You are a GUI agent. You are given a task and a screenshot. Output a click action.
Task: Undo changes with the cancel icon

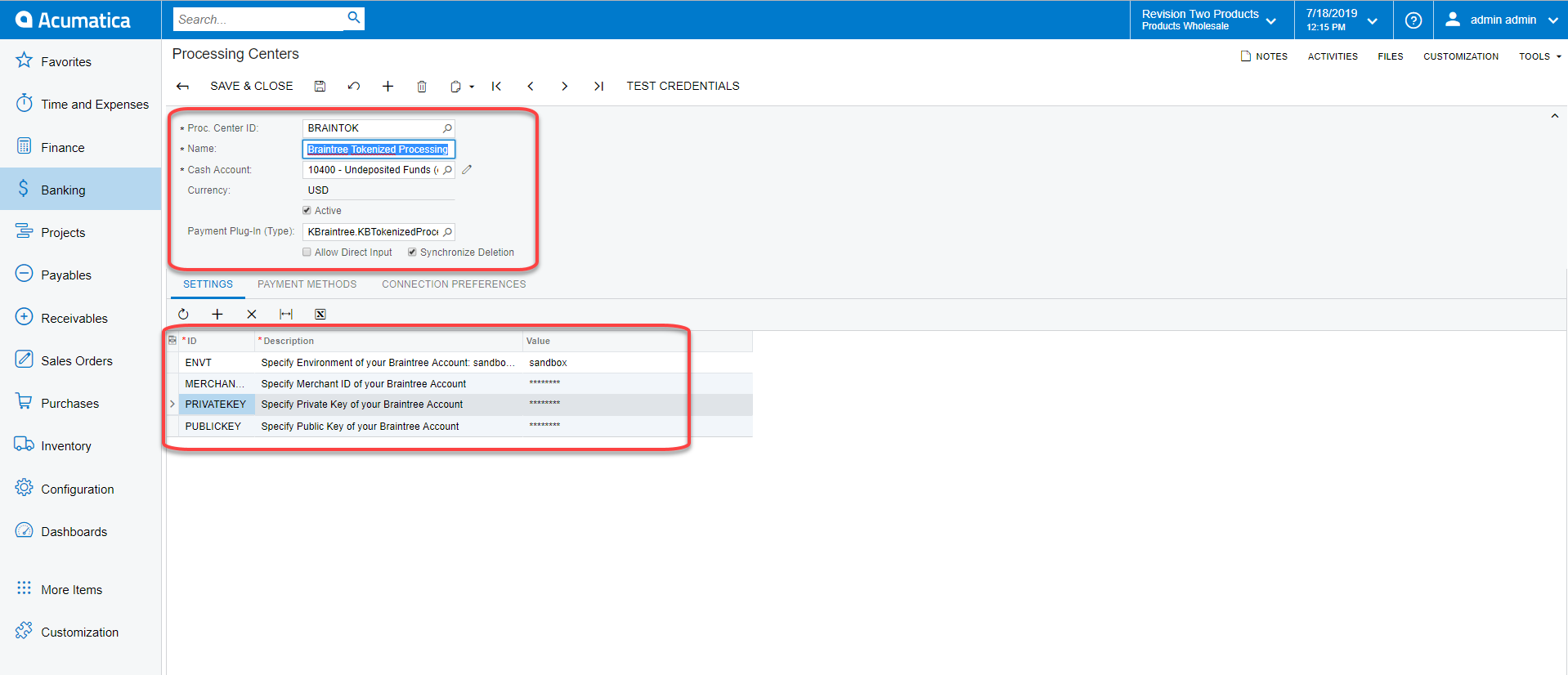point(354,86)
